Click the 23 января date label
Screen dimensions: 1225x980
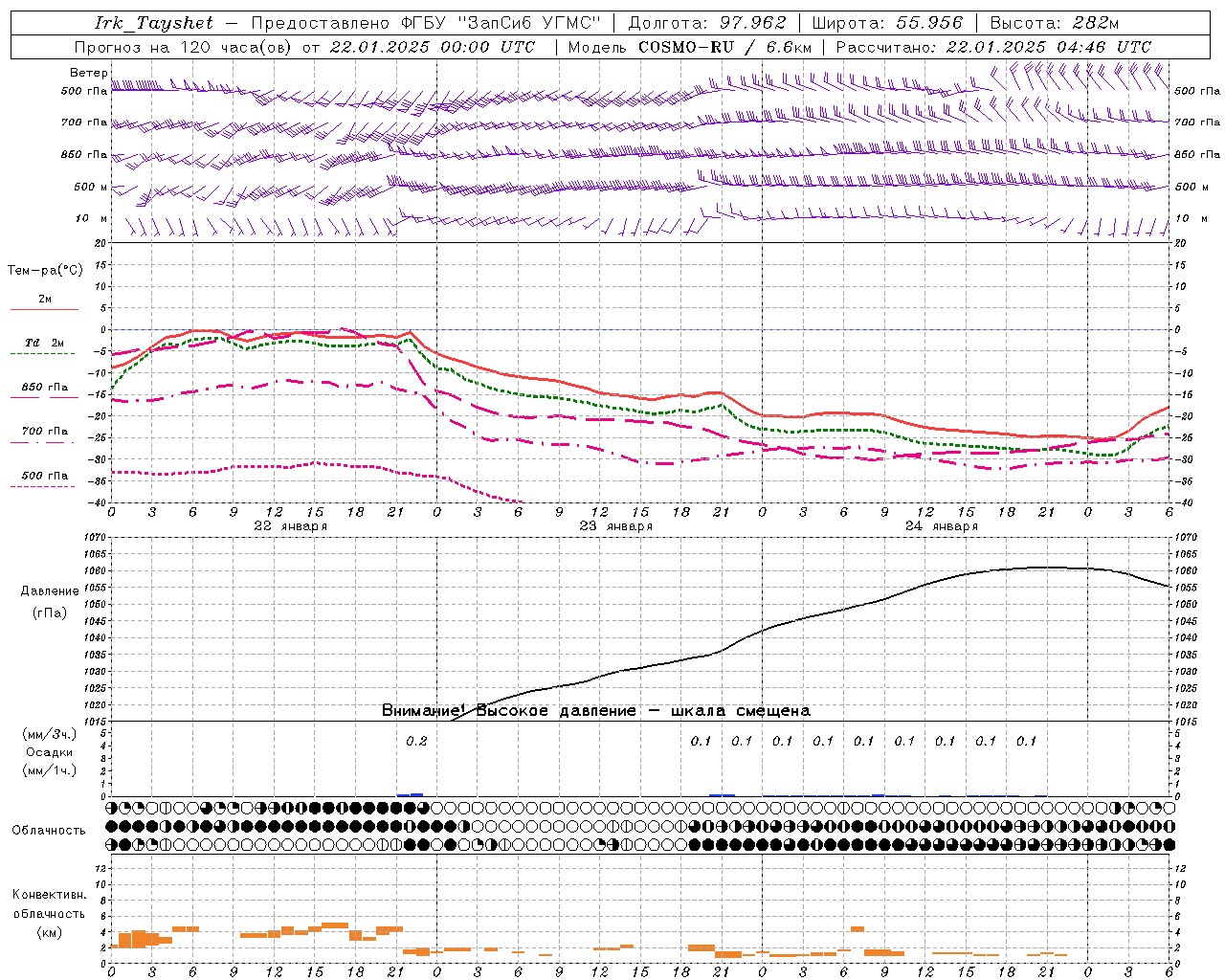615,526
